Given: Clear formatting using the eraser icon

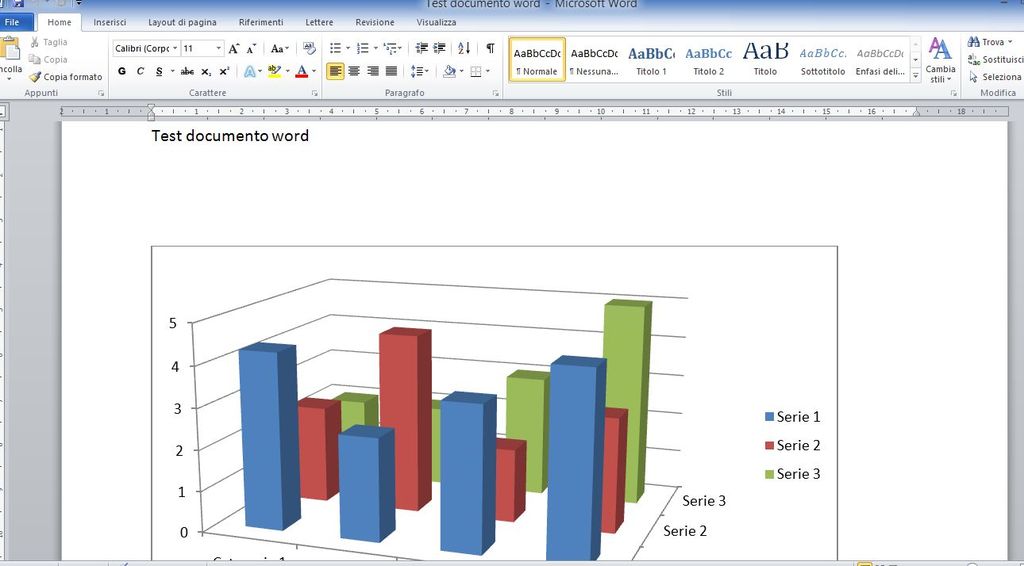Looking at the screenshot, I should tap(310, 49).
